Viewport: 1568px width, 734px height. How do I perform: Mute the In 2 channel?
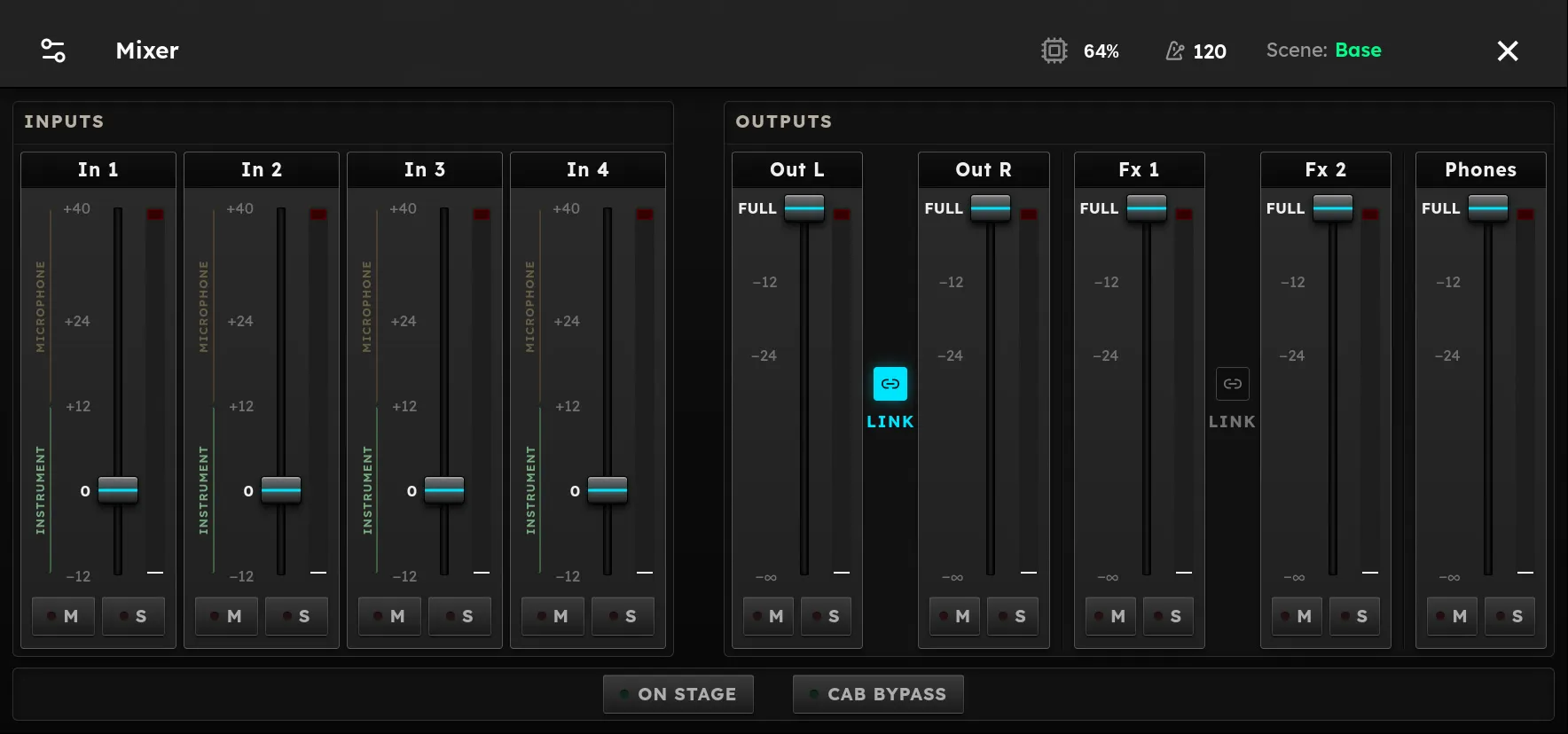point(226,616)
